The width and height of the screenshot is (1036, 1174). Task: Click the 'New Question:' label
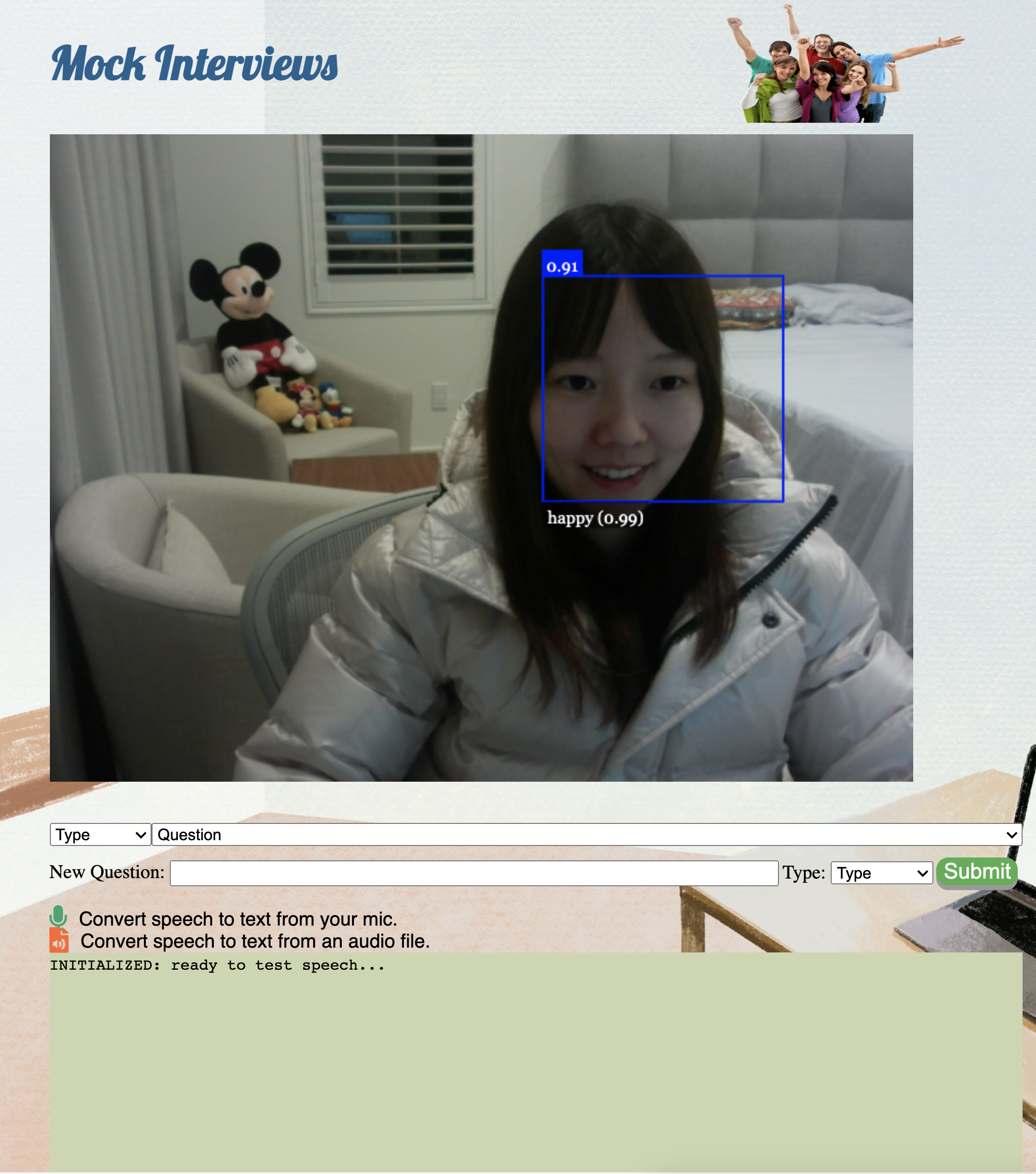[x=107, y=872]
